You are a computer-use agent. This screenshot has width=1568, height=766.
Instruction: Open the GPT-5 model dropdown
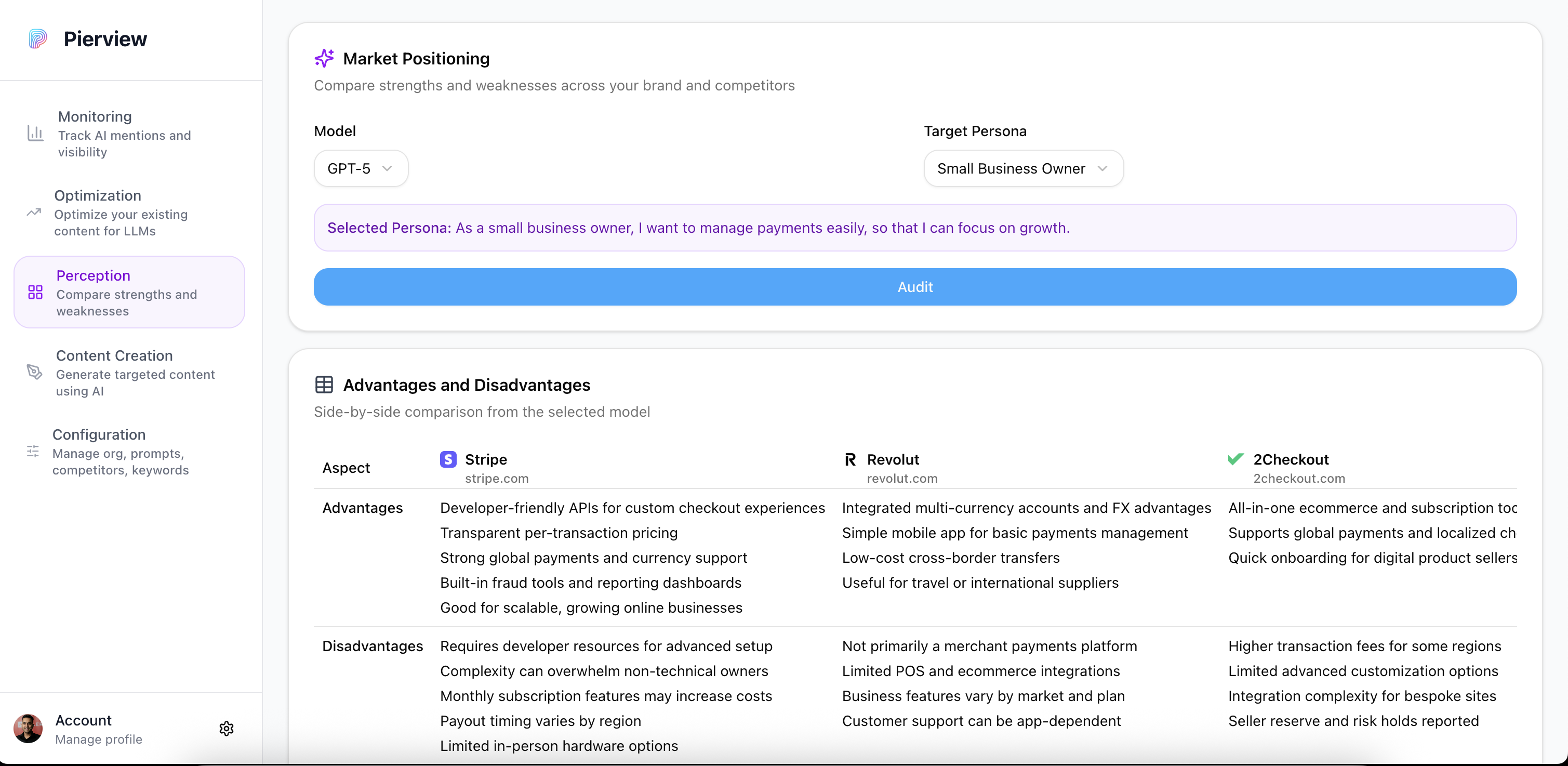coord(361,169)
